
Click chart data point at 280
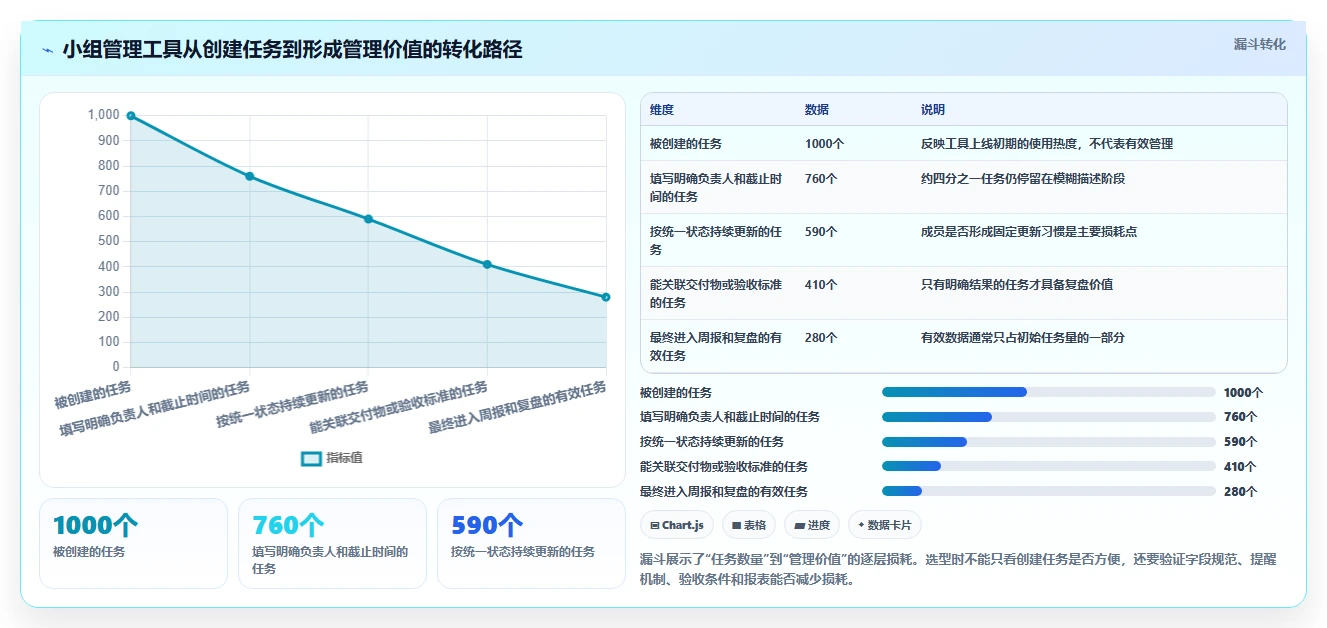point(606,297)
